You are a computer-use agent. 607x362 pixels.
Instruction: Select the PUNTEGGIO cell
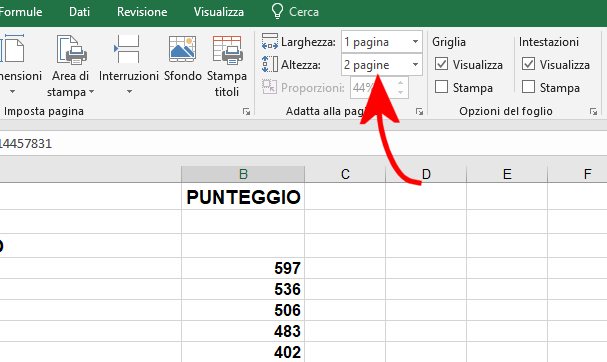243,197
